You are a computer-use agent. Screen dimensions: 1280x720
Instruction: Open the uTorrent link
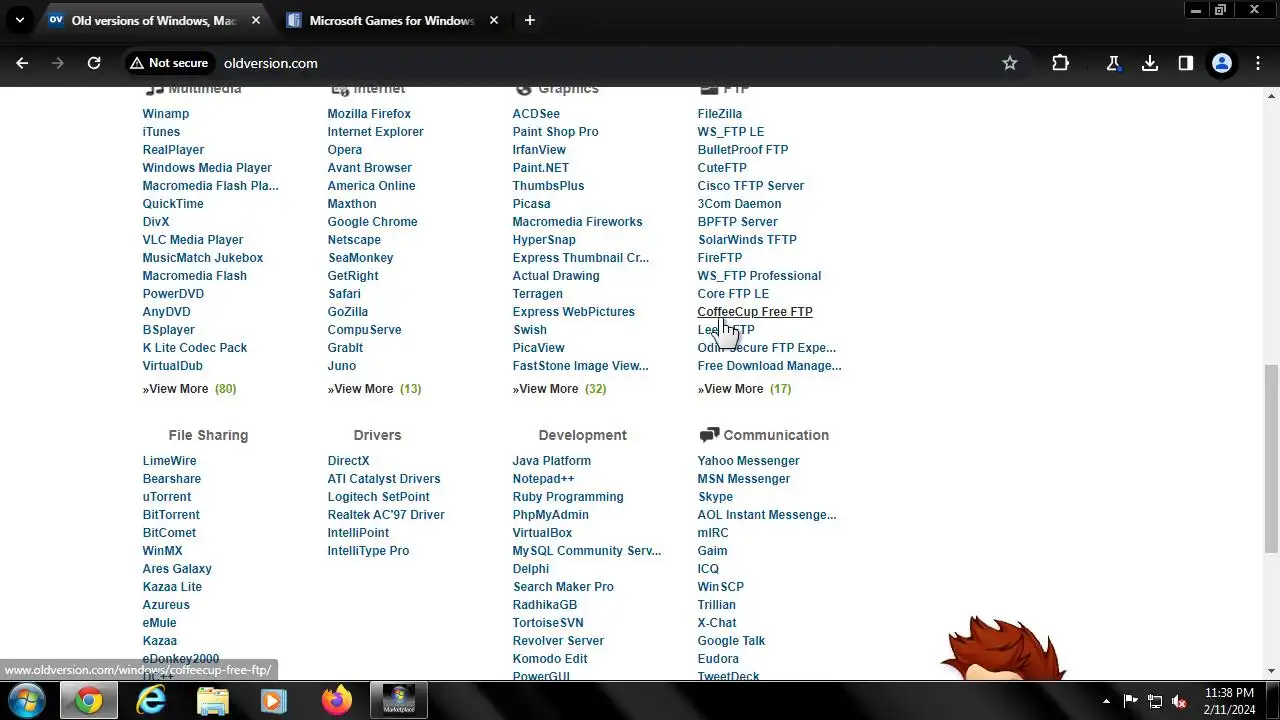[166, 497]
